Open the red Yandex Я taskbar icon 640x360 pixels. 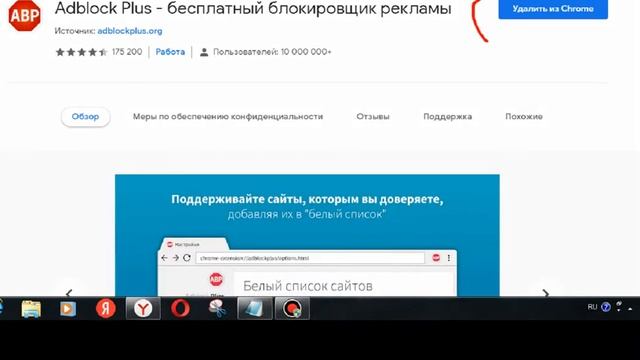click(106, 309)
